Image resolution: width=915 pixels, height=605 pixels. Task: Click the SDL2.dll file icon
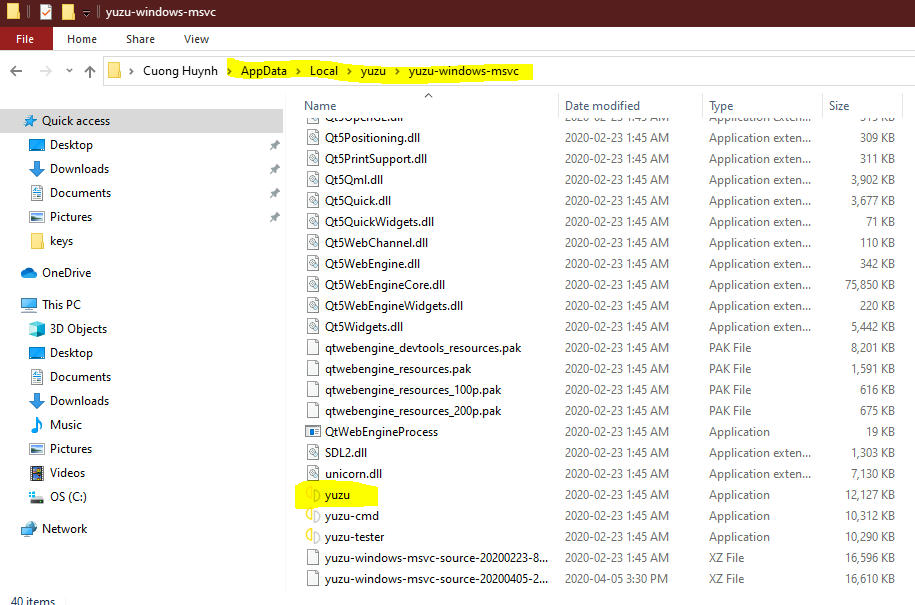tap(313, 453)
